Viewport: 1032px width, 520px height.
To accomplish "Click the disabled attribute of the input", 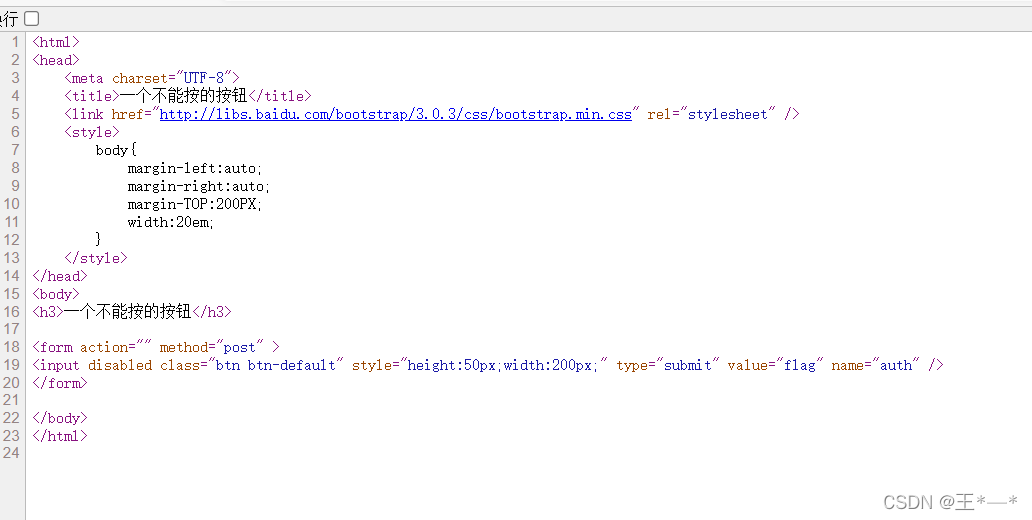I will (x=120, y=365).
